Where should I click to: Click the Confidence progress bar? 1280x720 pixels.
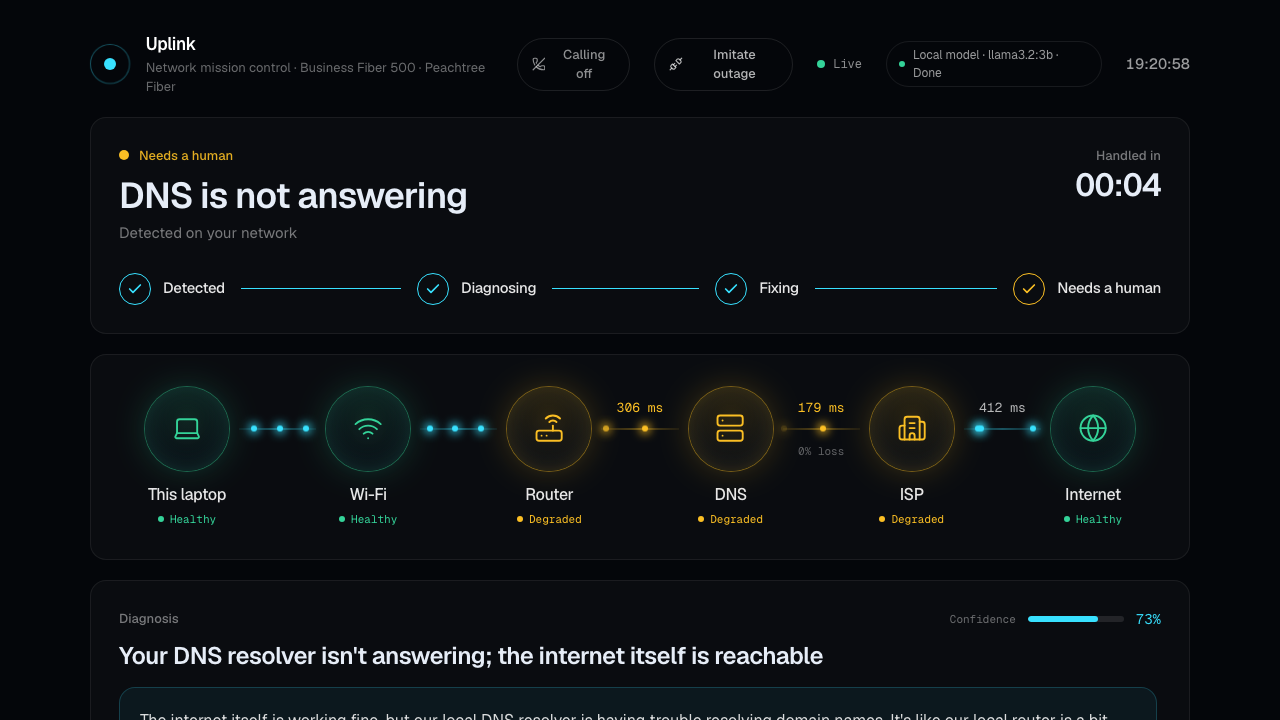tap(1076, 619)
